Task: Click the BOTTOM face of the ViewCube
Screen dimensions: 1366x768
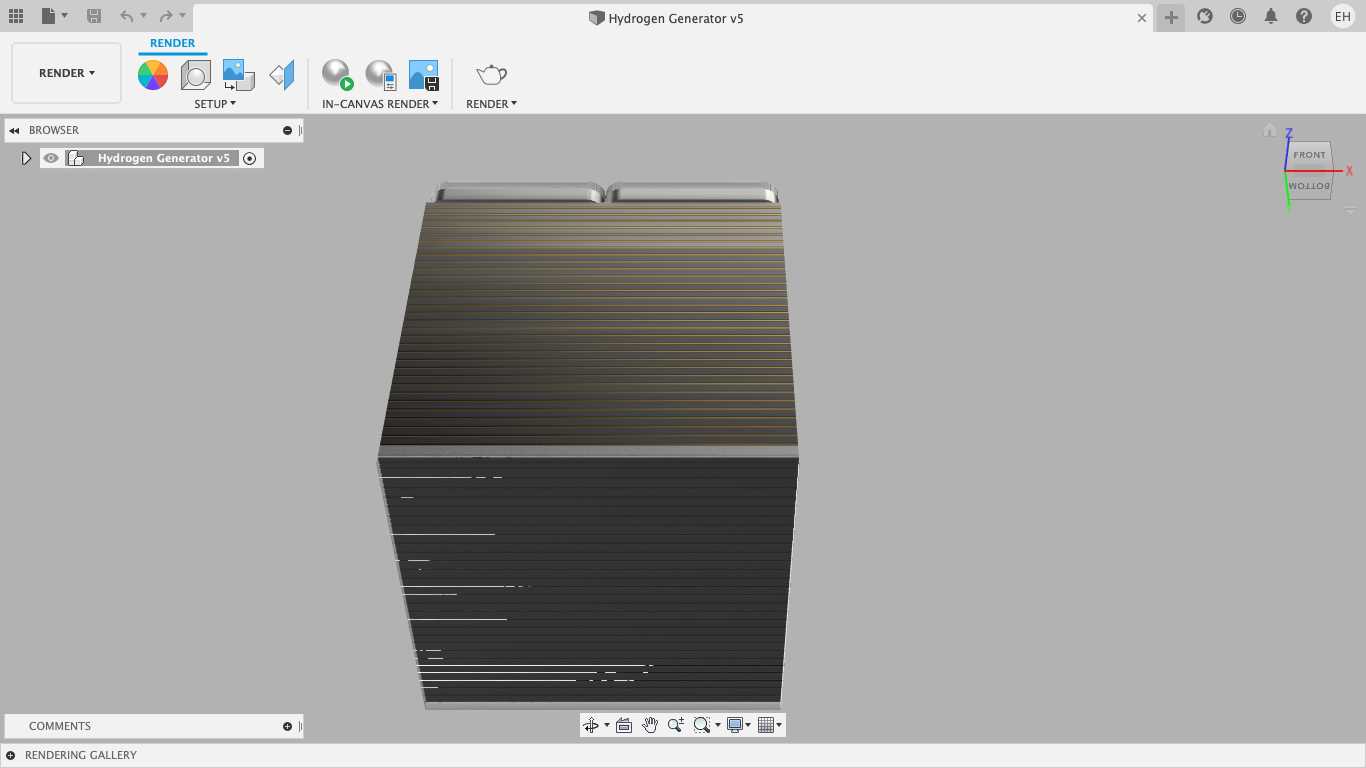Action: [1309, 186]
